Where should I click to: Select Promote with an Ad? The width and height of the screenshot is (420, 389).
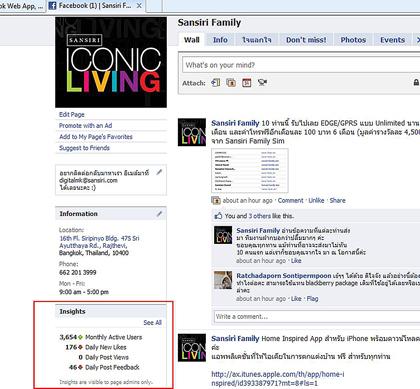pos(85,126)
